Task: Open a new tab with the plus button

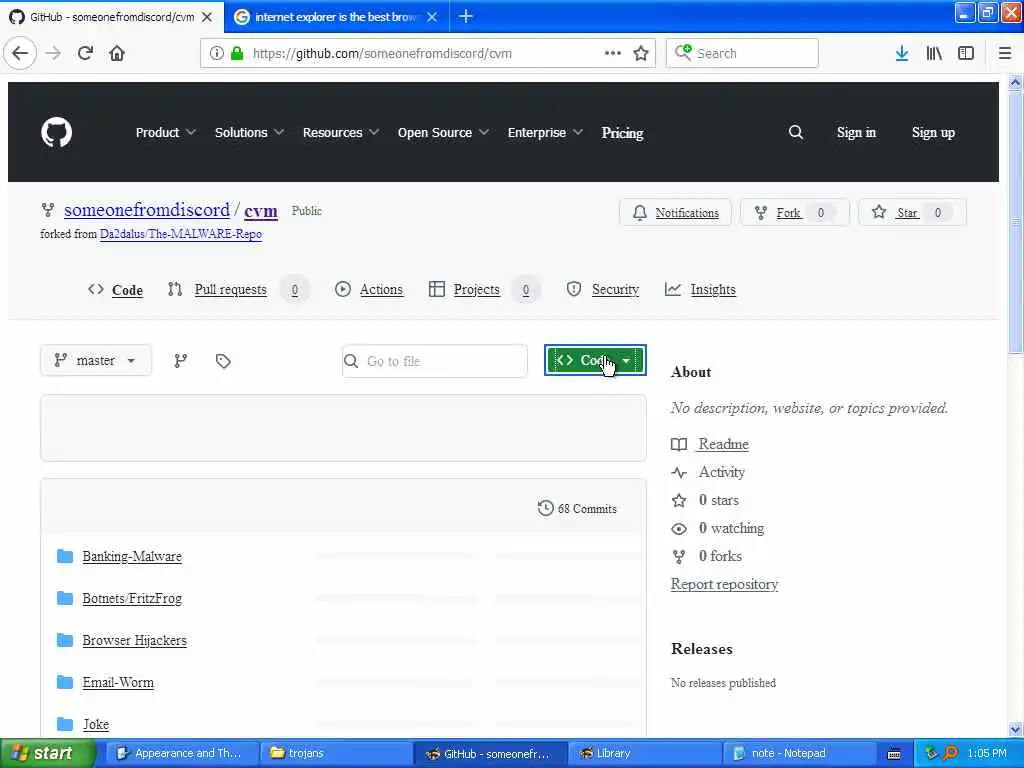Action: [x=466, y=16]
